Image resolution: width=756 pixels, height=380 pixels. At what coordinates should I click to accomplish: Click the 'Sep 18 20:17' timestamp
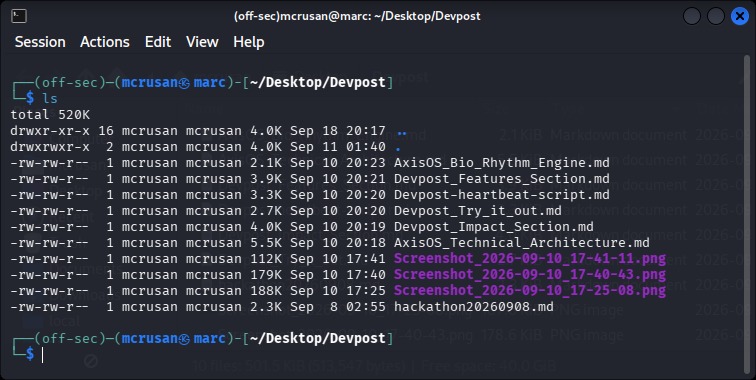[338, 131]
